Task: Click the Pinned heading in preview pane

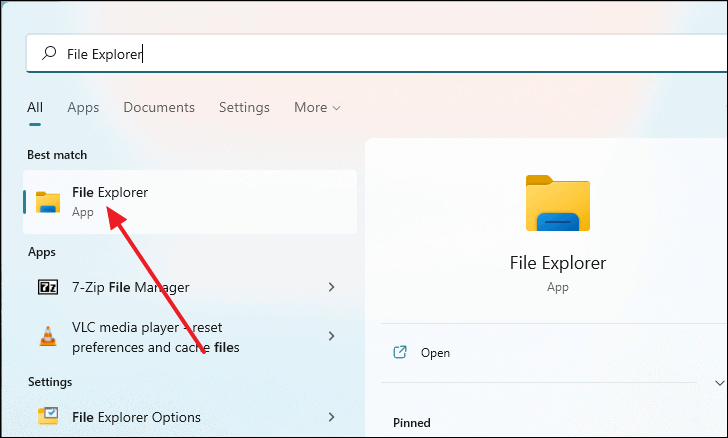Action: tap(412, 423)
